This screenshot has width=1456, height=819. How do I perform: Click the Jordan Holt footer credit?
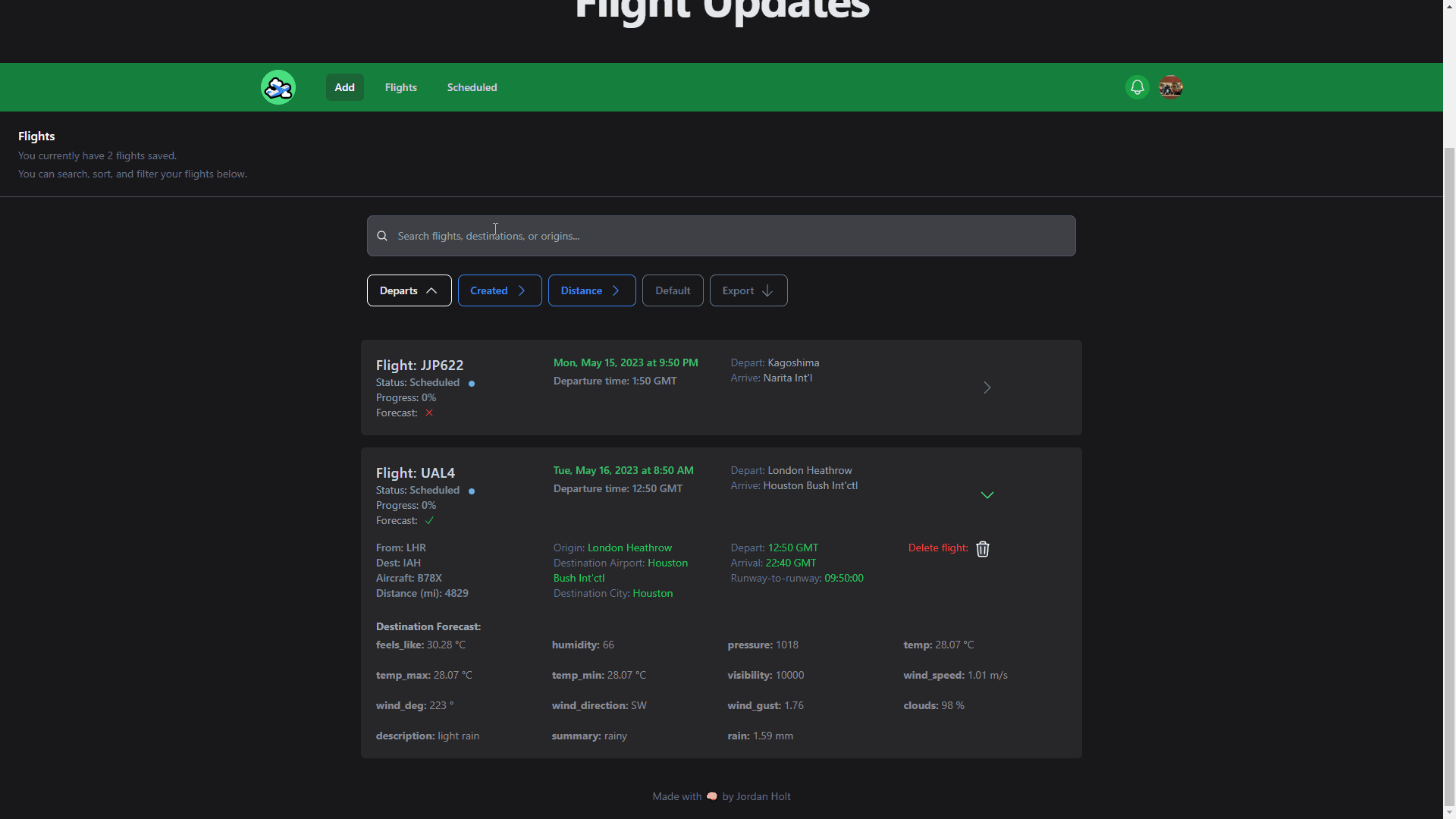tap(763, 796)
